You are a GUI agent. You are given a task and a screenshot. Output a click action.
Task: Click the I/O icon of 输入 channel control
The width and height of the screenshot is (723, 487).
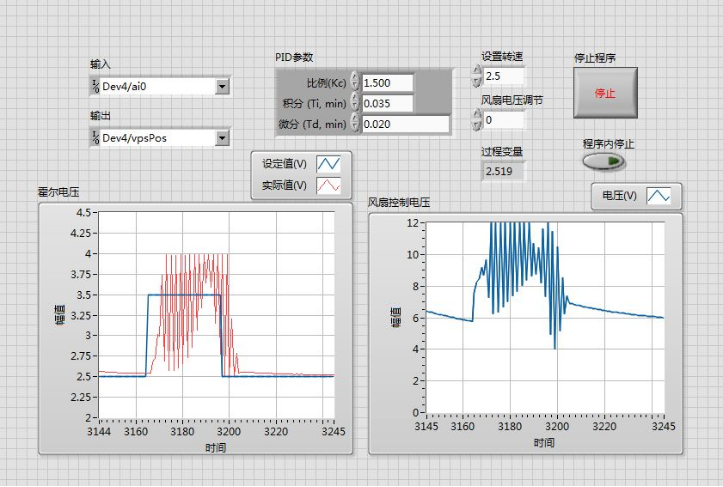tap(95, 87)
